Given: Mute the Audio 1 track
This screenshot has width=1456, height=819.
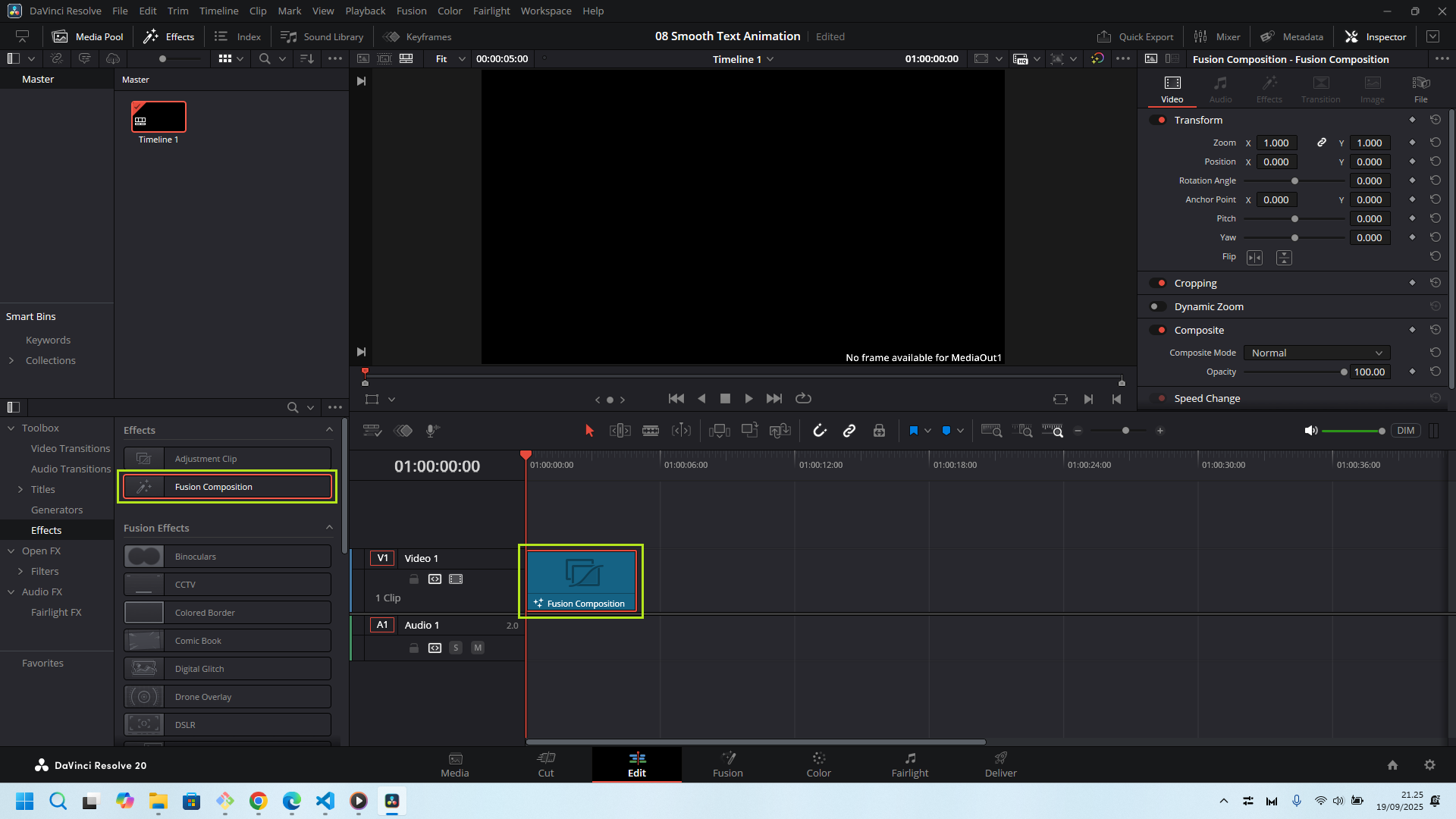Looking at the screenshot, I should [478, 648].
